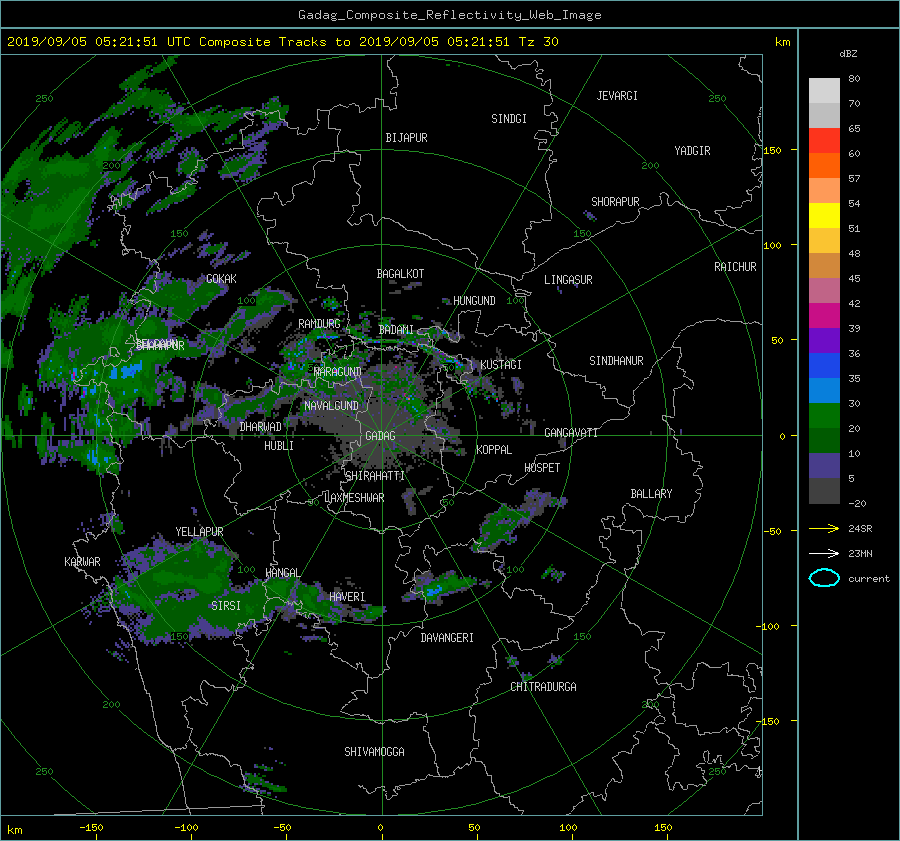This screenshot has height=841, width=900.
Task: Click the DAVANGERI city label
Action: coord(447,638)
